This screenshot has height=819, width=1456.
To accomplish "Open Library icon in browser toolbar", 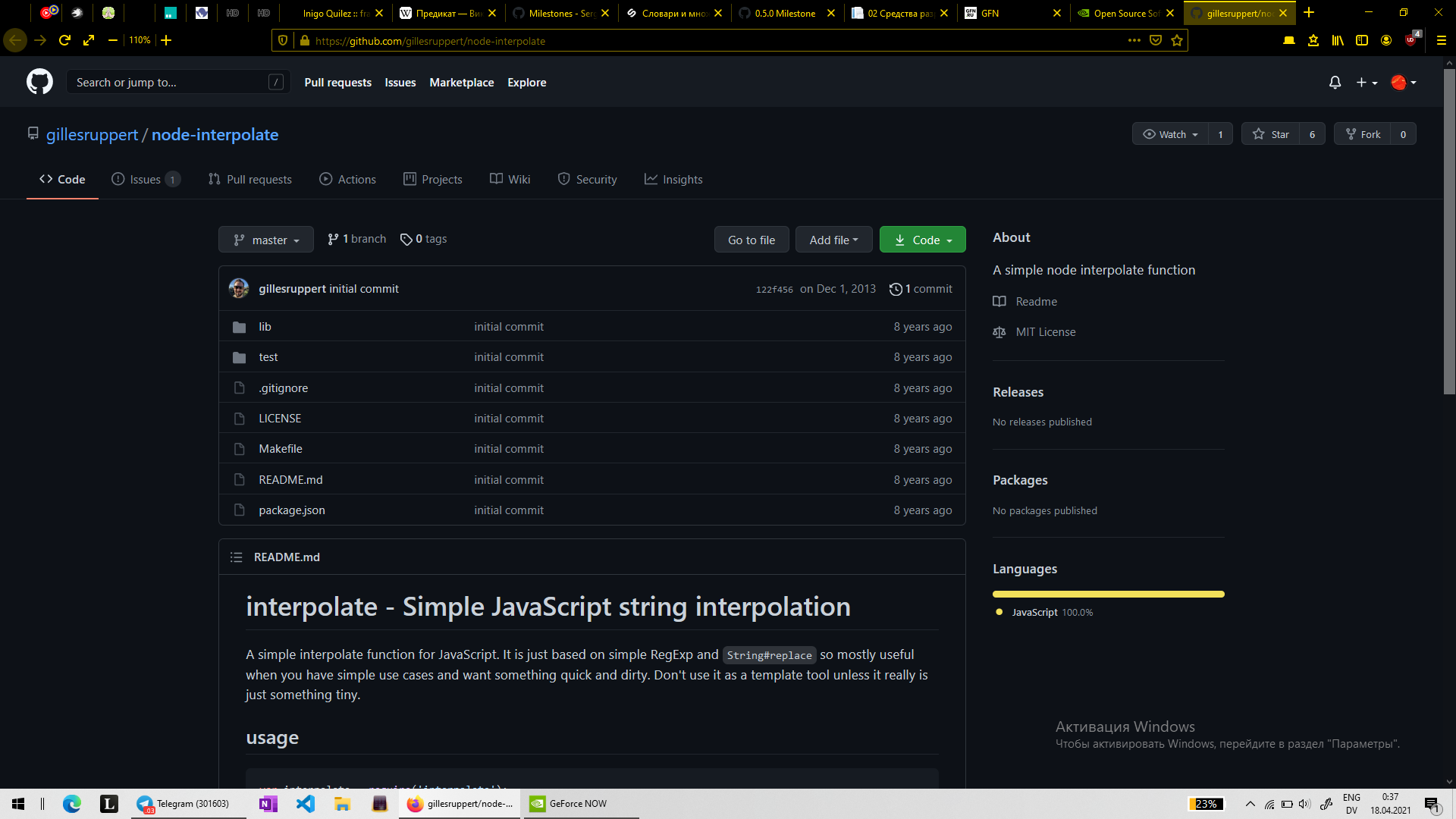I will (x=1337, y=41).
